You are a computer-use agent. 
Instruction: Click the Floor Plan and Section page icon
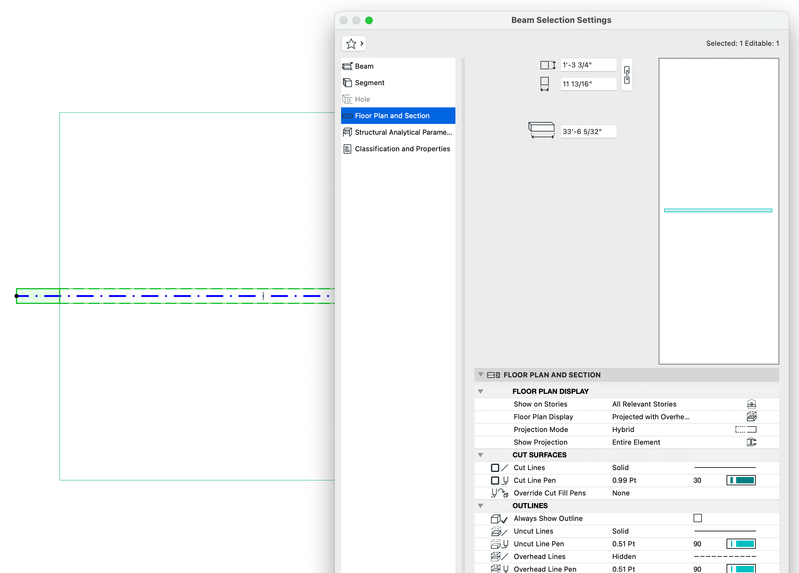(347, 116)
